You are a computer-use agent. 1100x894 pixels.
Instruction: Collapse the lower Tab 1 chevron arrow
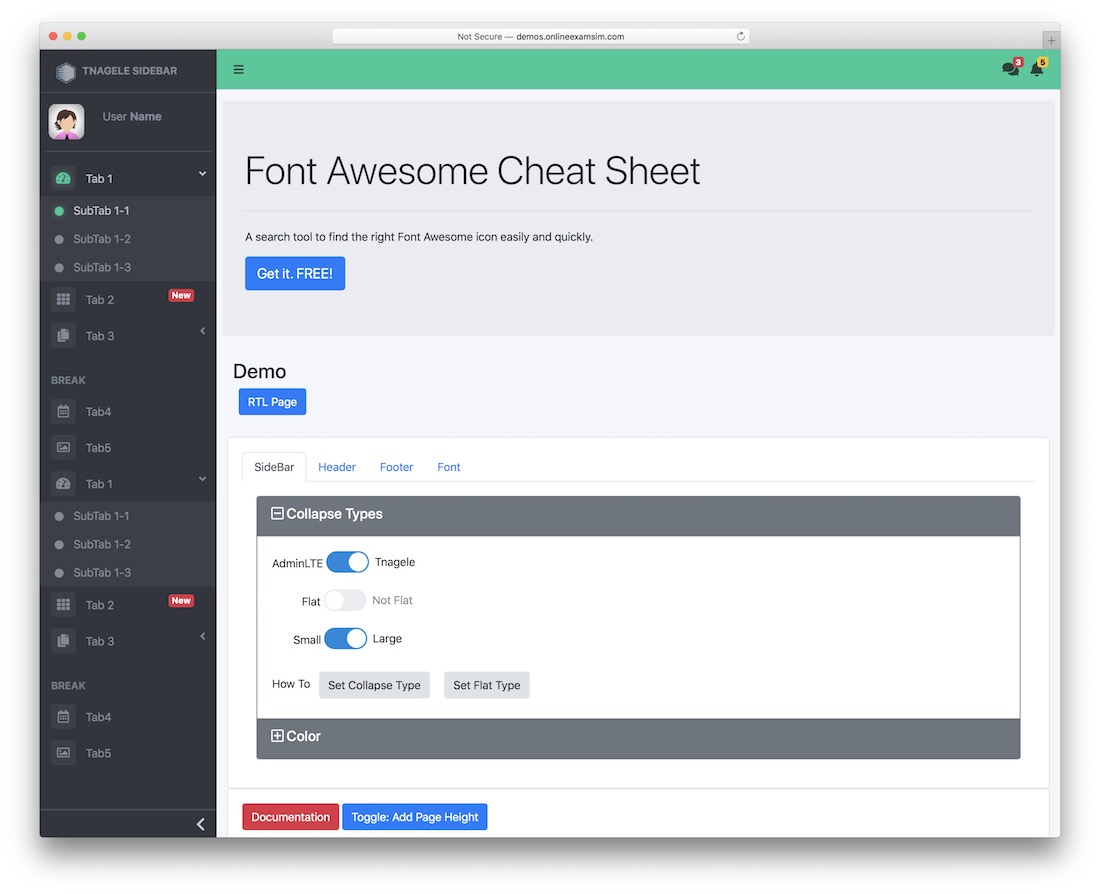tap(202, 479)
